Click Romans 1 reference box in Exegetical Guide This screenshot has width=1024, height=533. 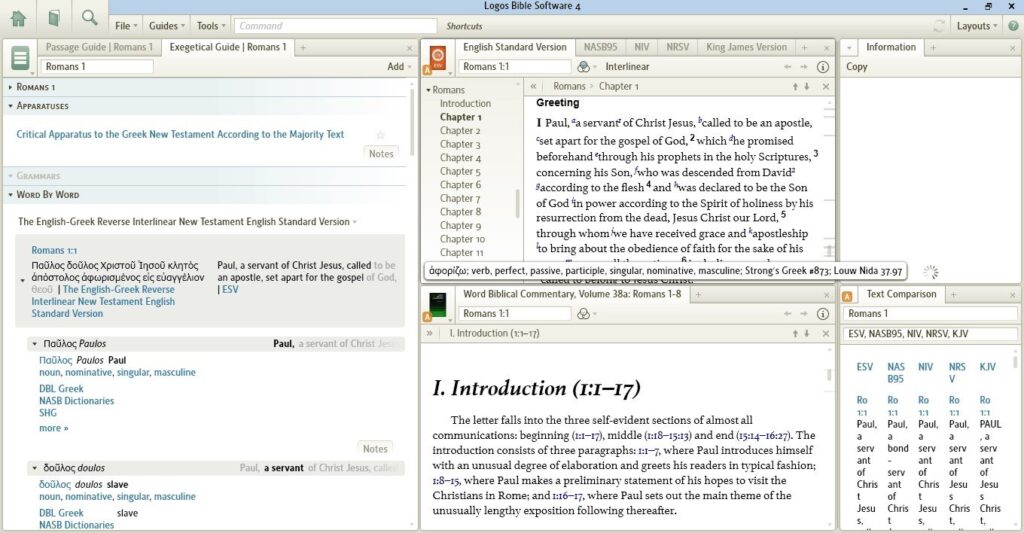[x=97, y=67]
